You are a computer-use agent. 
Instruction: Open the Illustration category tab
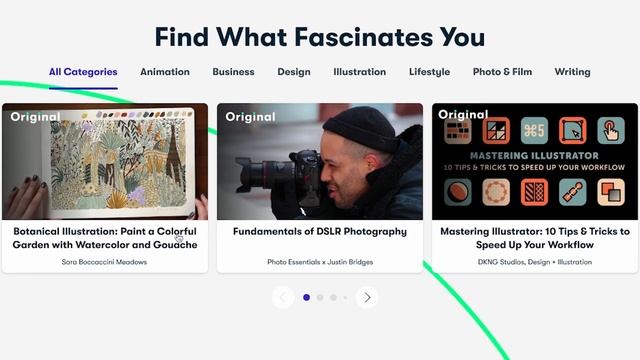(360, 72)
